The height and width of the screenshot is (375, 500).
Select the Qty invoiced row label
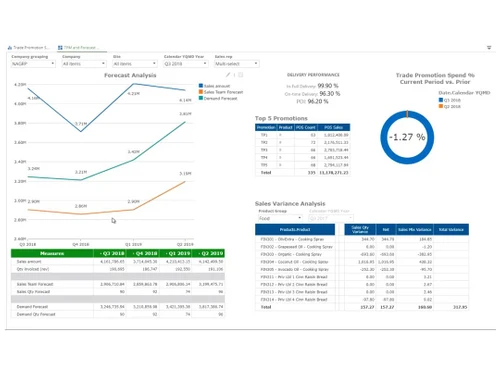[x=33, y=269]
